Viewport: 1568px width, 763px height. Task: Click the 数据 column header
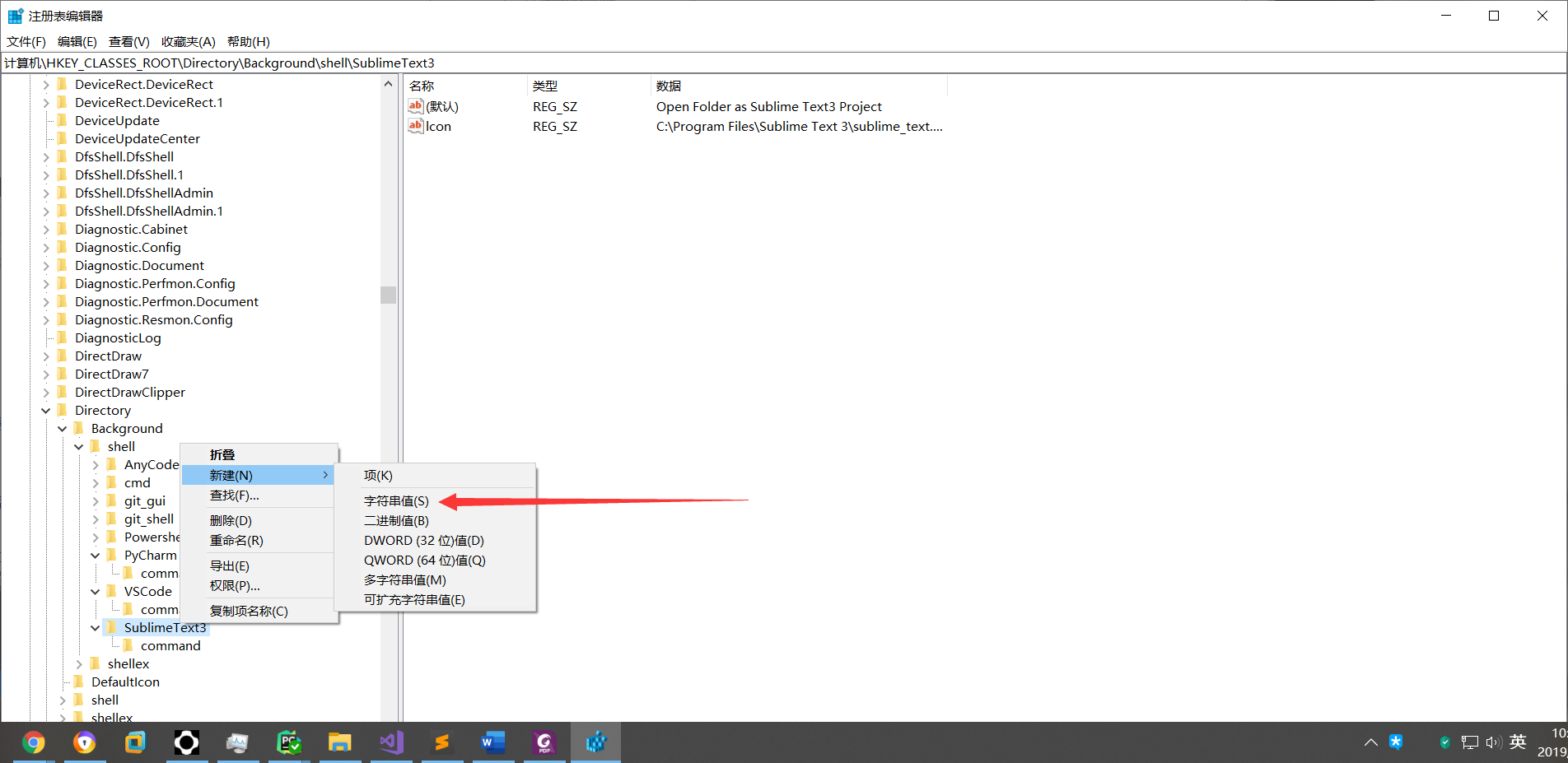pos(799,86)
